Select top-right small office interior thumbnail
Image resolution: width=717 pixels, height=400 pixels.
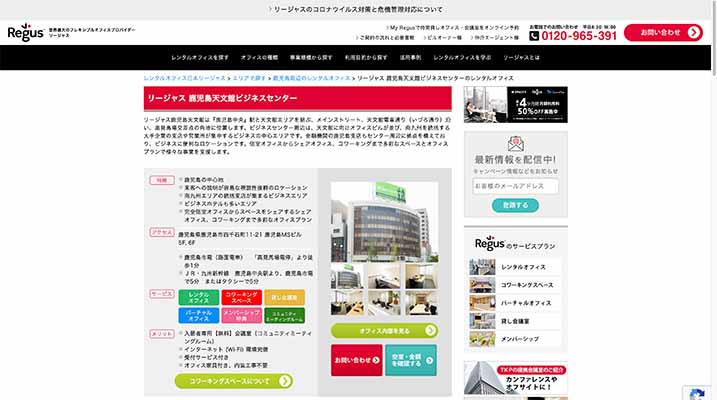pos(421,276)
